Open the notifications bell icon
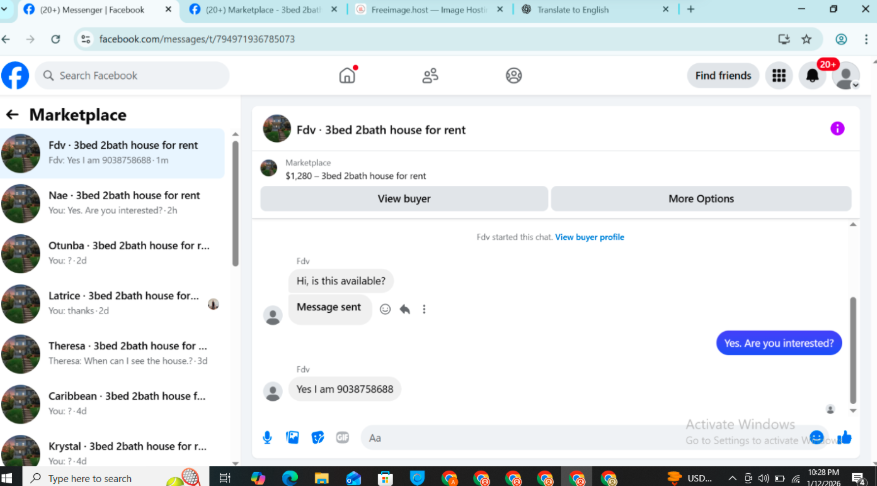The width and height of the screenshot is (877, 486). (812, 76)
